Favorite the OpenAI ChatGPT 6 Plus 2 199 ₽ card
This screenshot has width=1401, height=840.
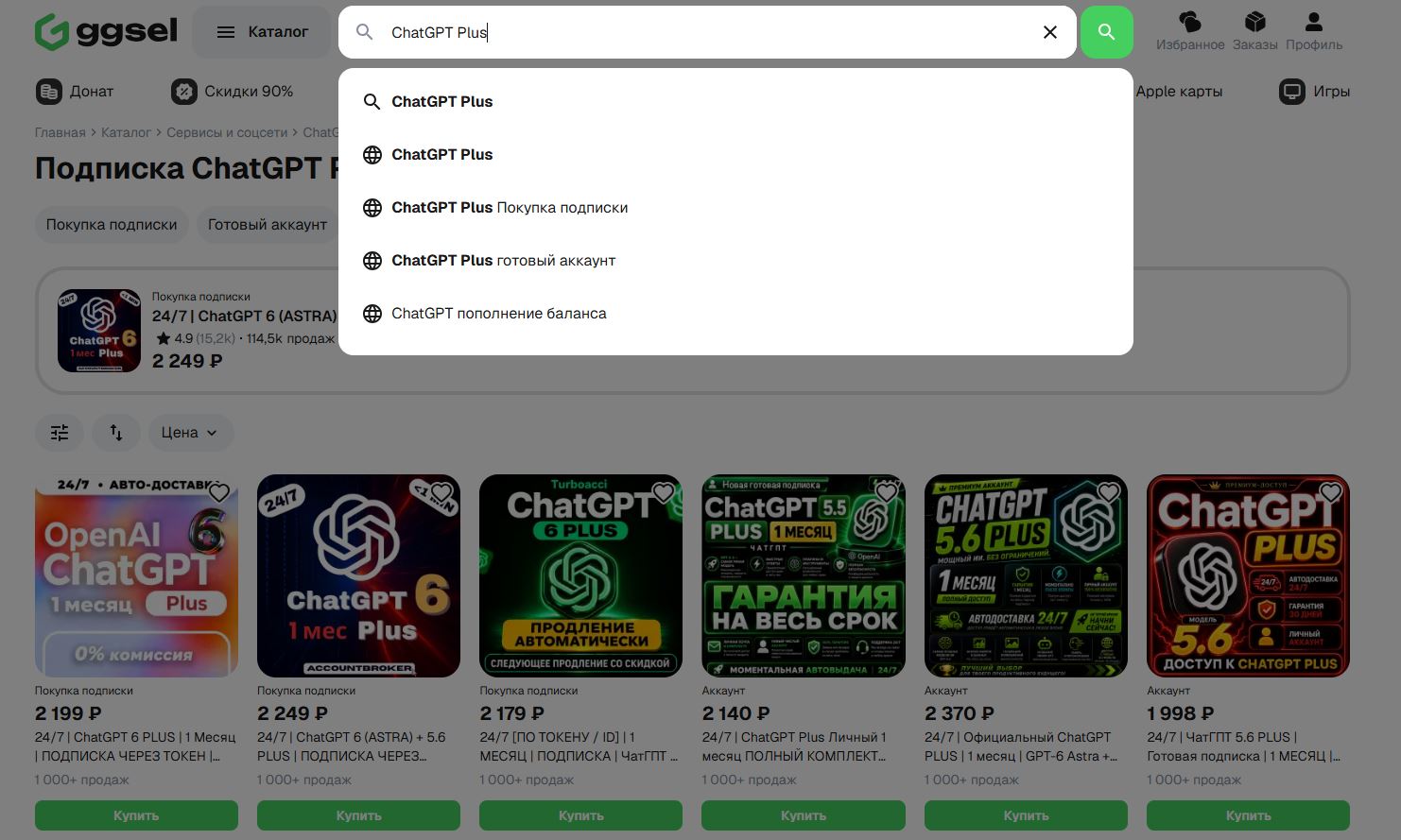pyautogui.click(x=219, y=492)
